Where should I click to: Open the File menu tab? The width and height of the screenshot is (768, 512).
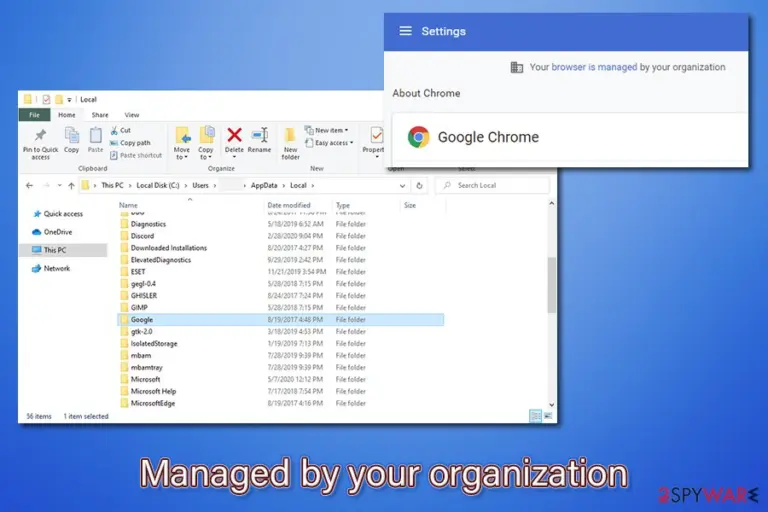pyautogui.click(x=34, y=115)
